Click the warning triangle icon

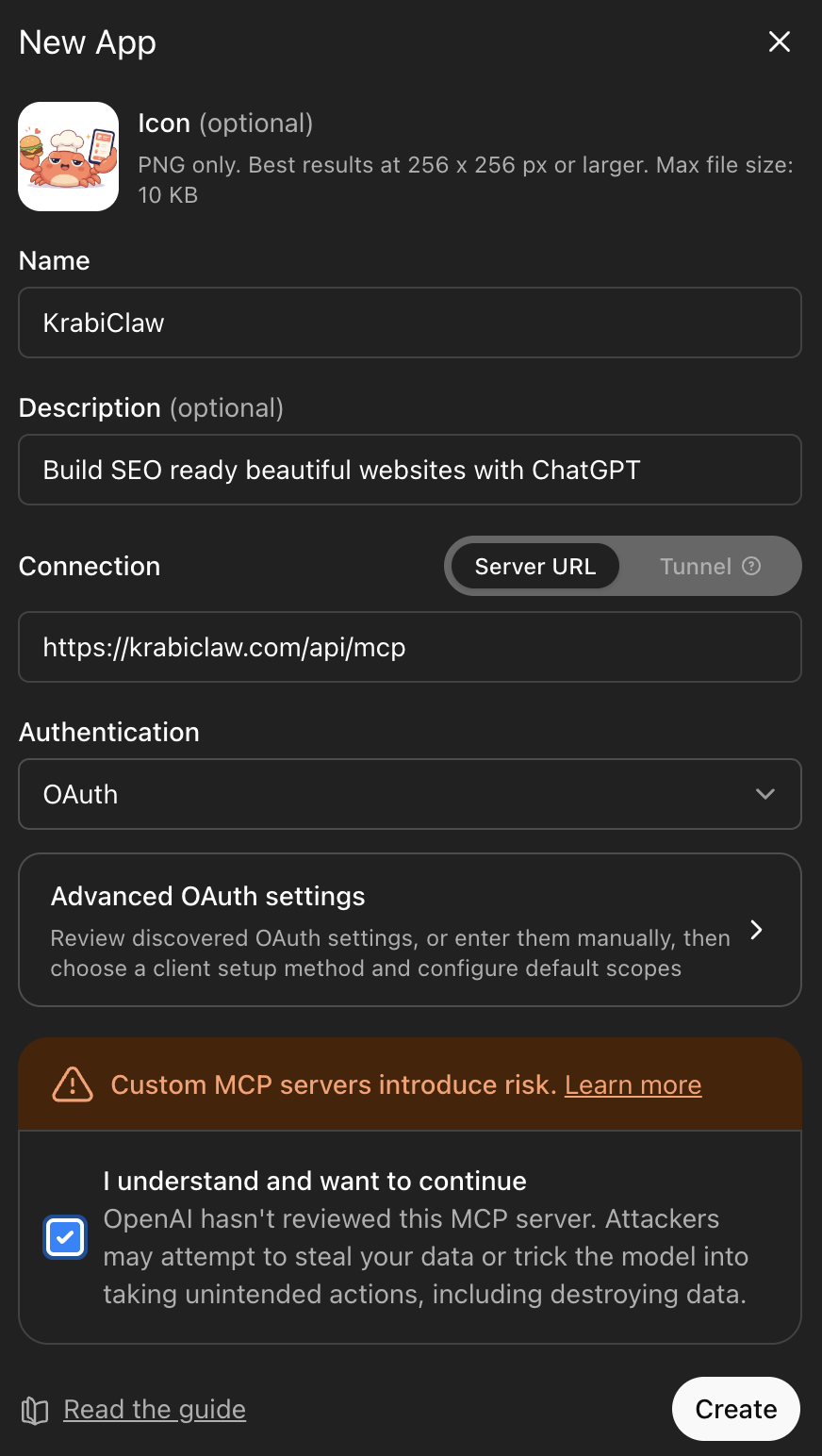[x=73, y=1084]
